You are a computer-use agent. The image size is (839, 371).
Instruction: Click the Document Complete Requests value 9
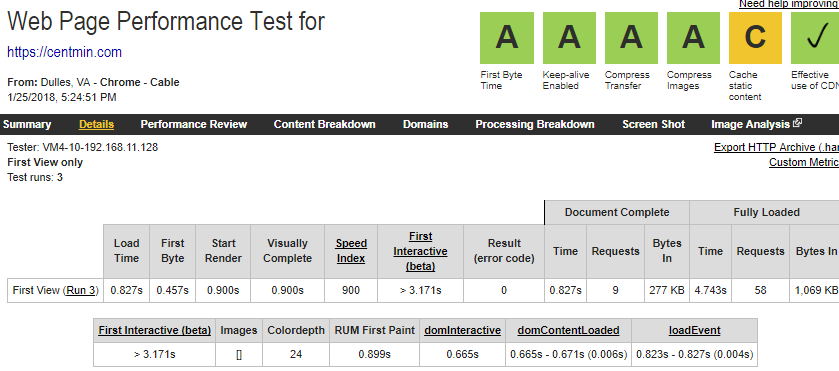(x=615, y=291)
